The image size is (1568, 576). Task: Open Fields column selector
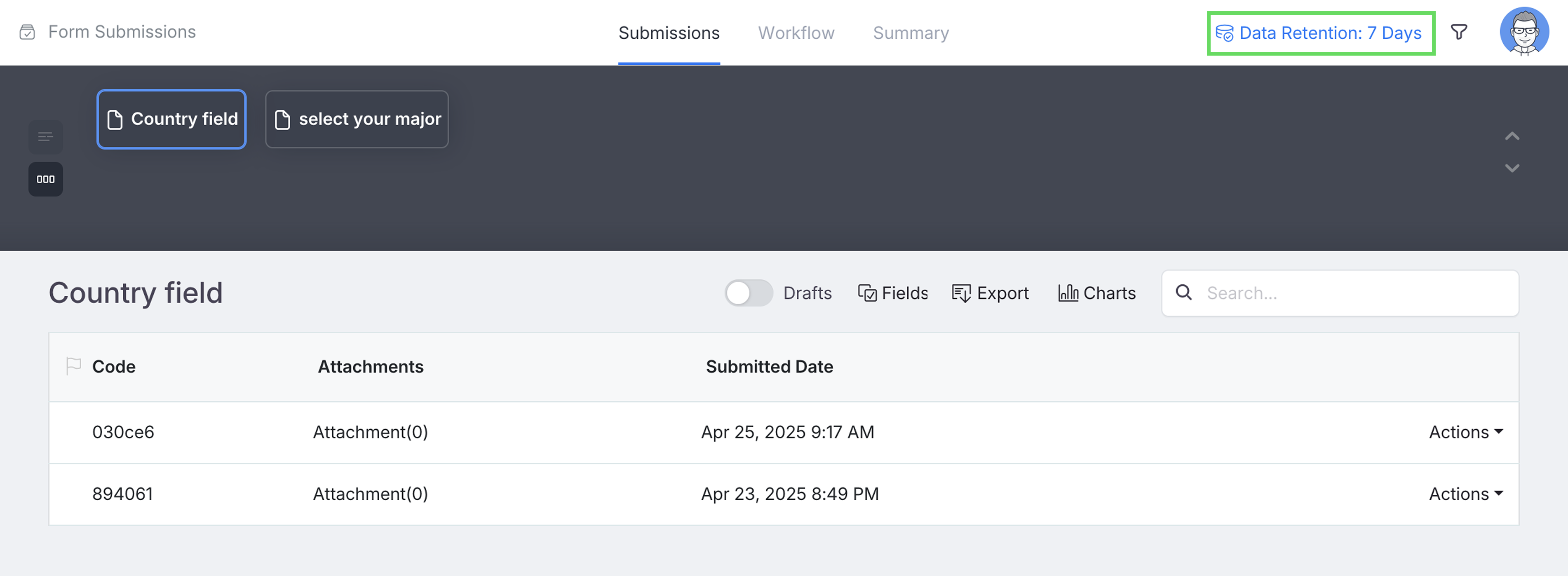click(x=892, y=293)
